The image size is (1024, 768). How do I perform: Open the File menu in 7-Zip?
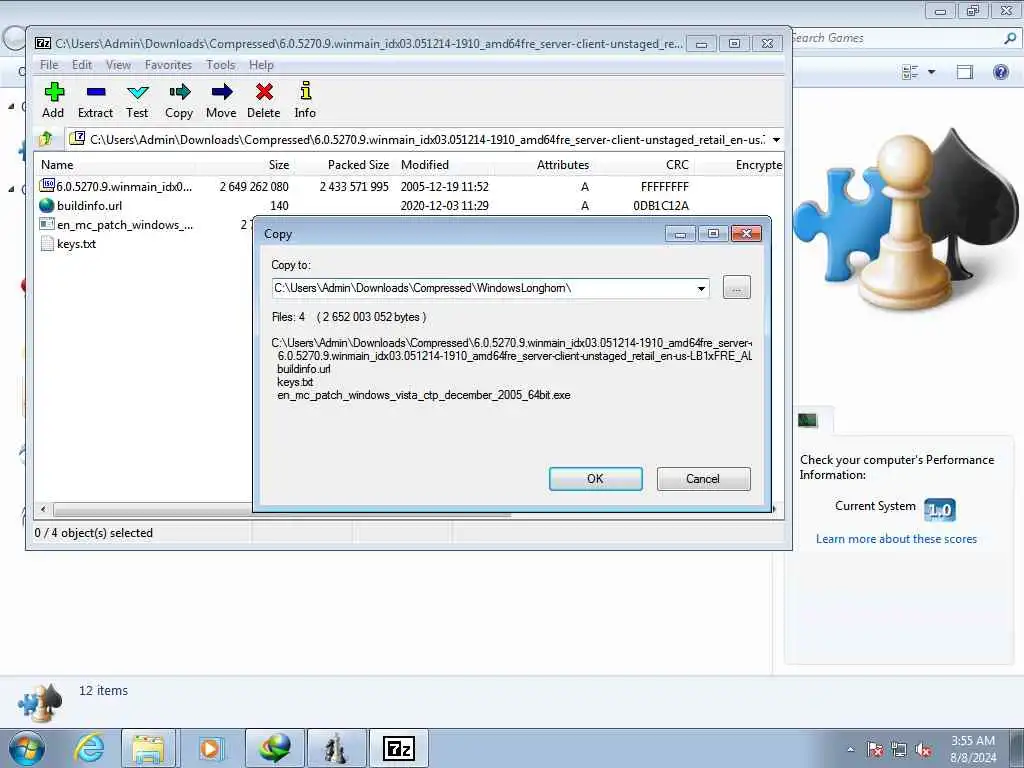[x=49, y=65]
